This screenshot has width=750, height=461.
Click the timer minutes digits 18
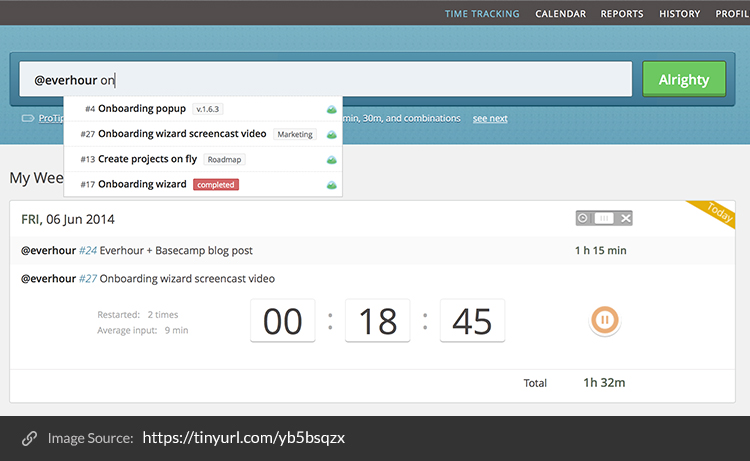click(x=377, y=321)
